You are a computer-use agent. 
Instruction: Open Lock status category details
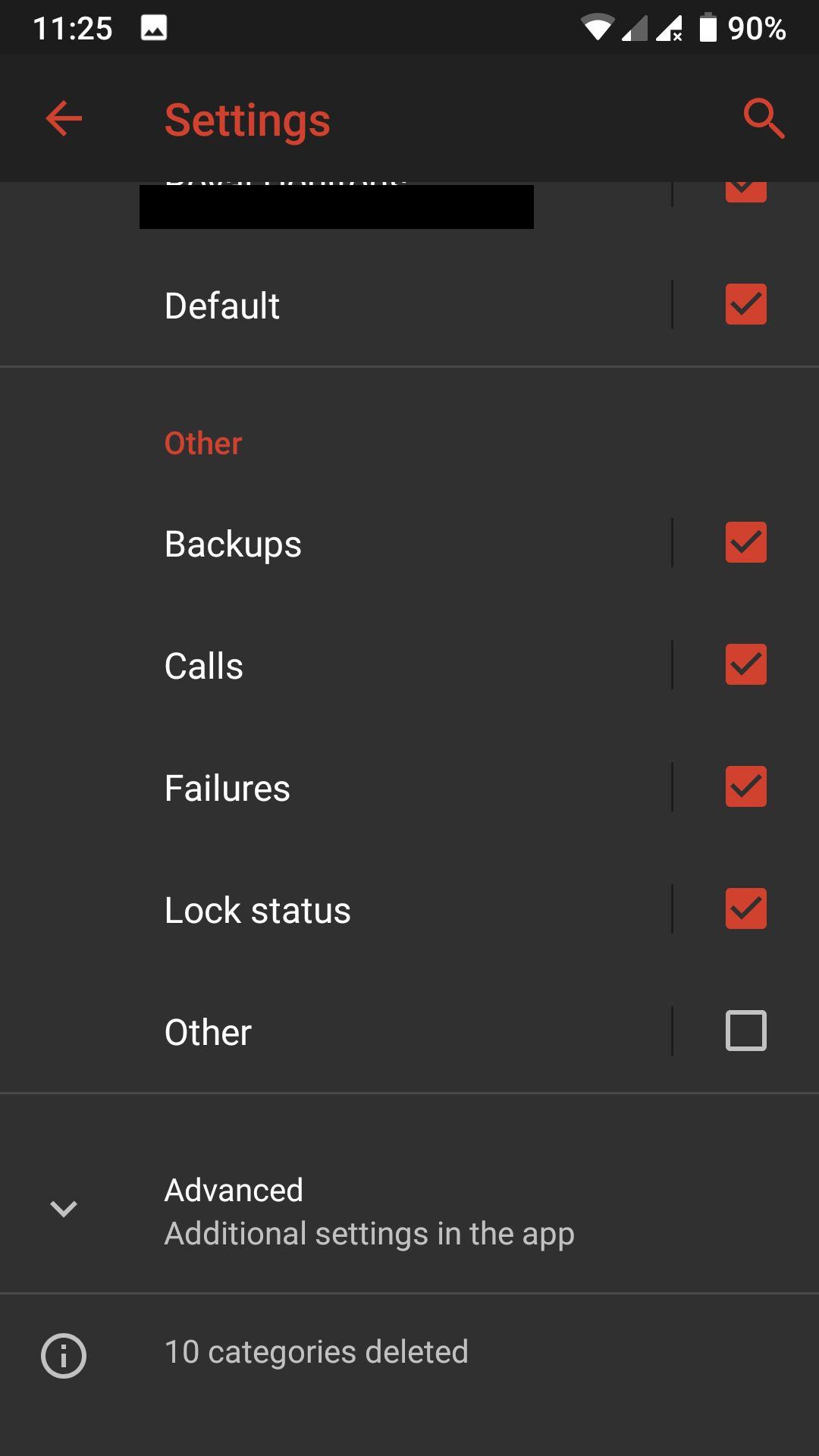257,910
